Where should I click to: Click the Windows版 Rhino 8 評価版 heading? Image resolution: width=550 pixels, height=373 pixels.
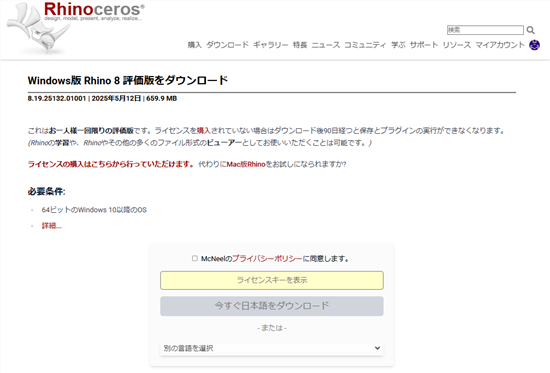[128, 80]
